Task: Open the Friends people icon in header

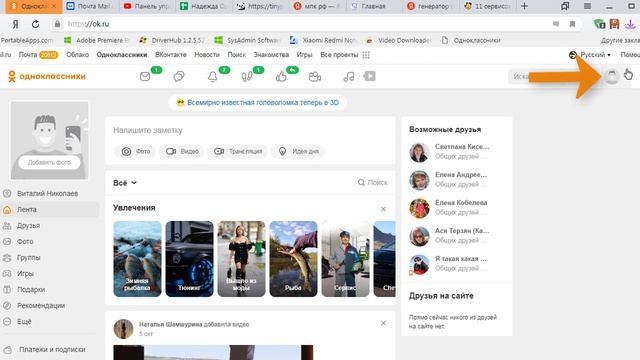Action: [x=315, y=76]
